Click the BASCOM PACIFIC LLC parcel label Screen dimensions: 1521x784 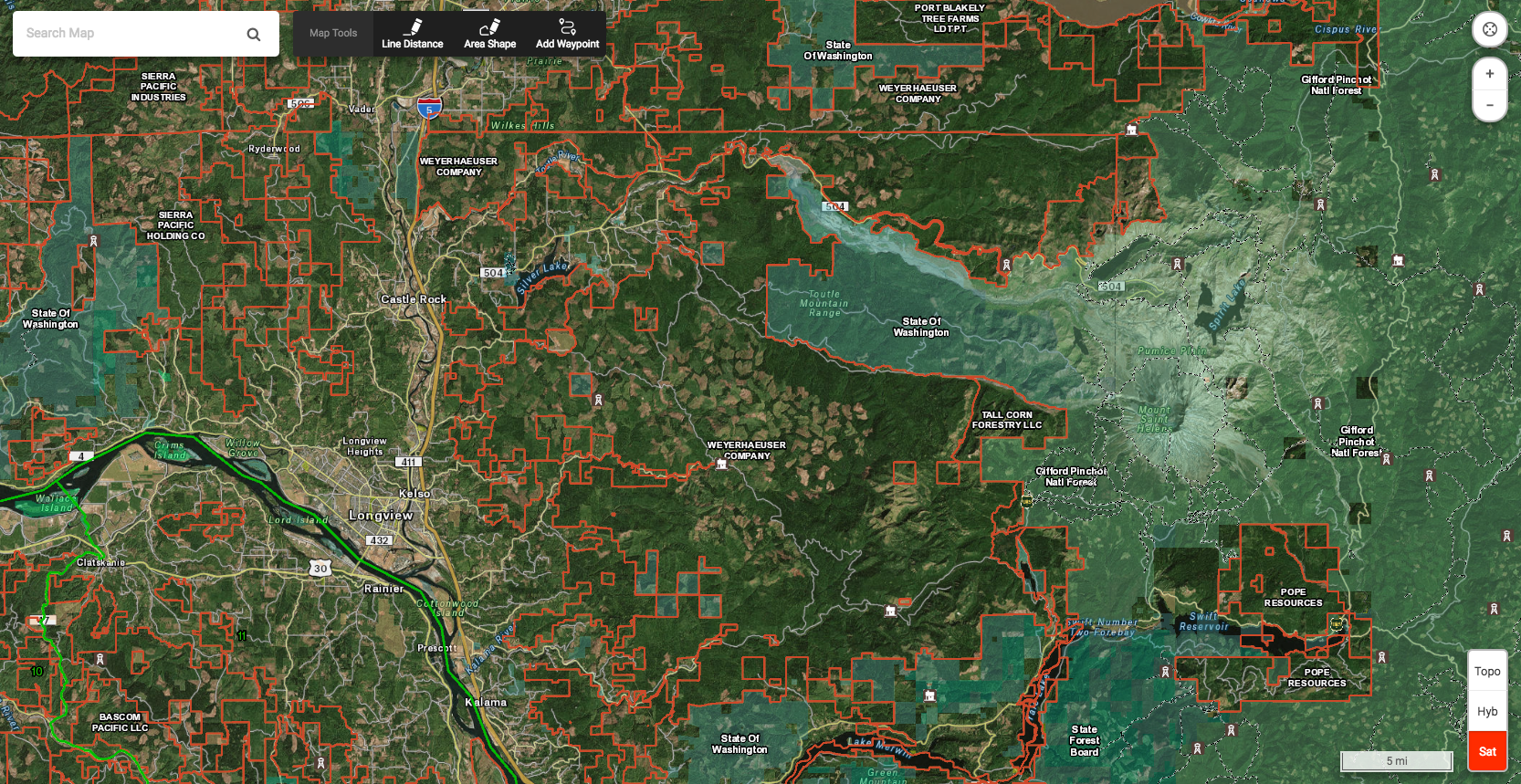(x=120, y=722)
